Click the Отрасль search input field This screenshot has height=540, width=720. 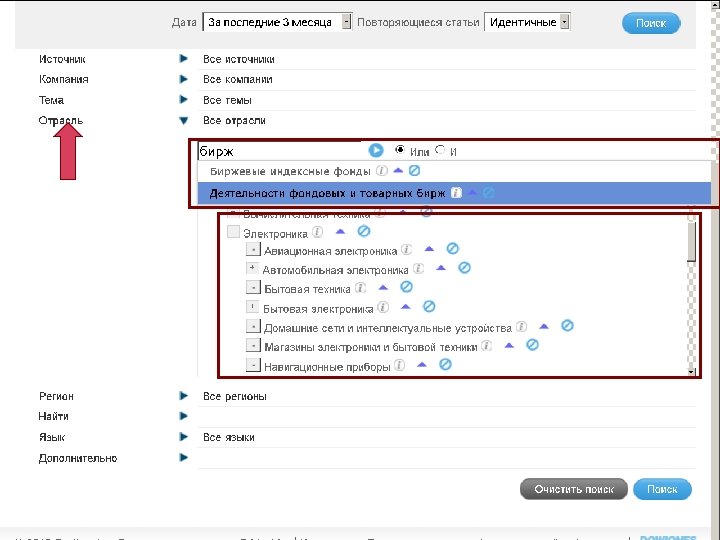[x=281, y=151]
